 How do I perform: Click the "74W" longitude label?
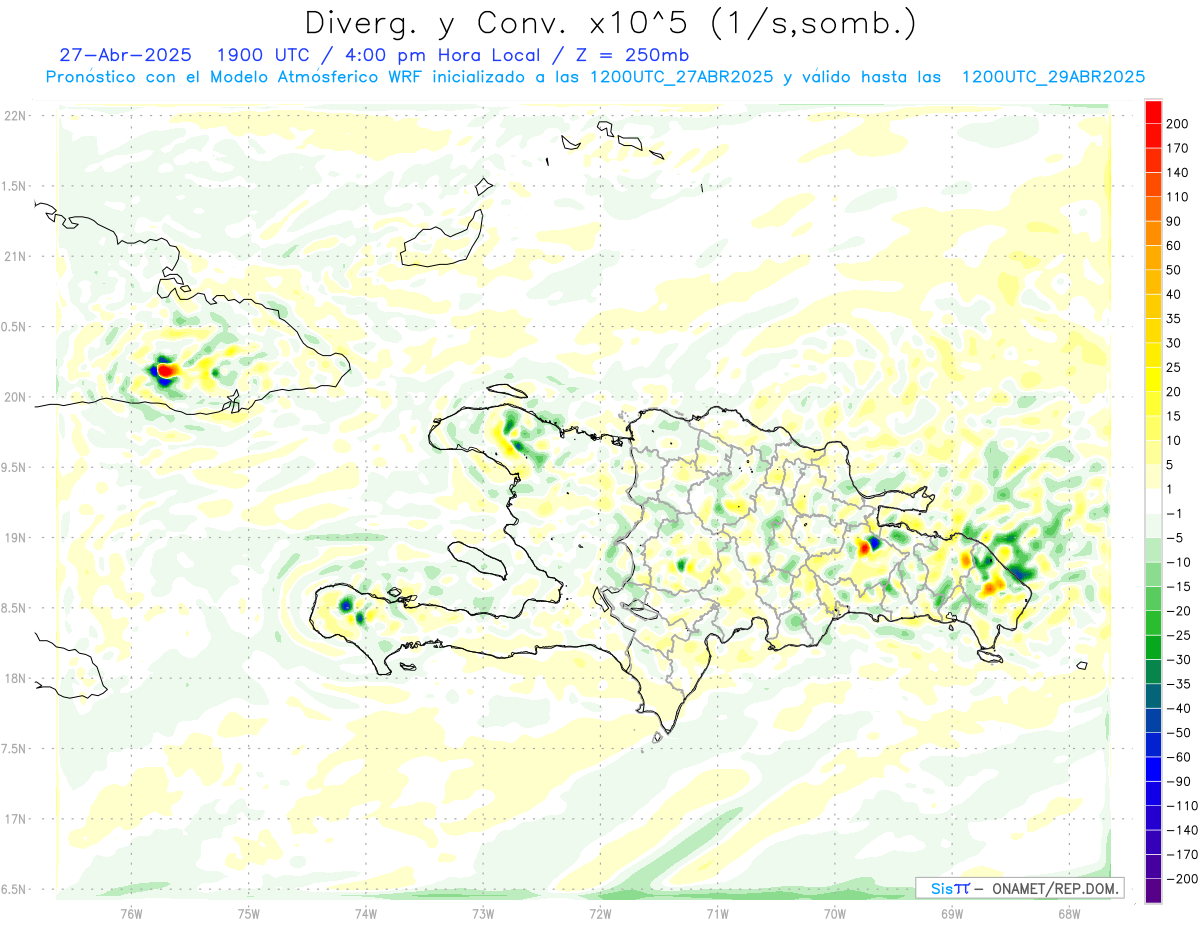pyautogui.click(x=366, y=912)
